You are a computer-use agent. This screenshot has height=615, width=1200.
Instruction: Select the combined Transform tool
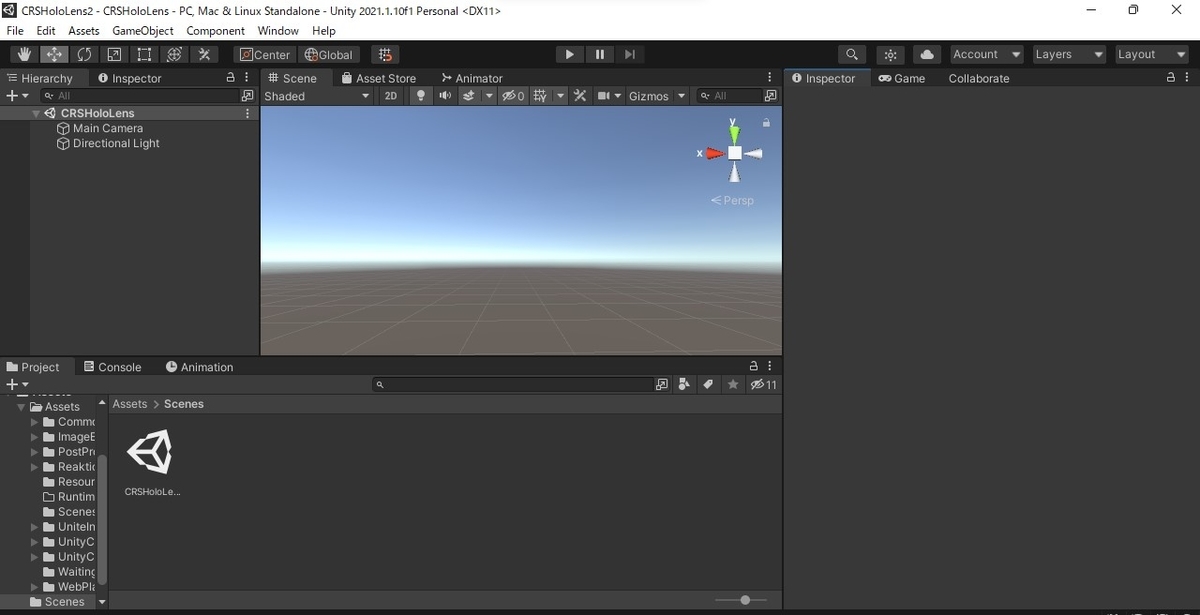(174, 54)
